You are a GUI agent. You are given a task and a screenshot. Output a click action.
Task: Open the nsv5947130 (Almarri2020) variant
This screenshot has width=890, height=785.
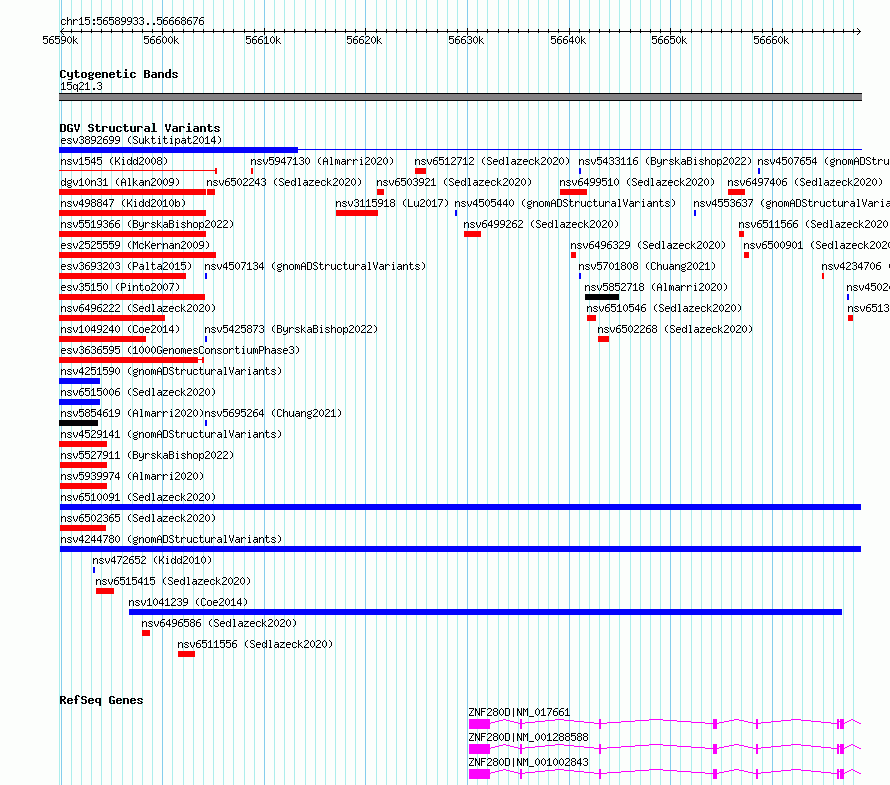pos(322,161)
